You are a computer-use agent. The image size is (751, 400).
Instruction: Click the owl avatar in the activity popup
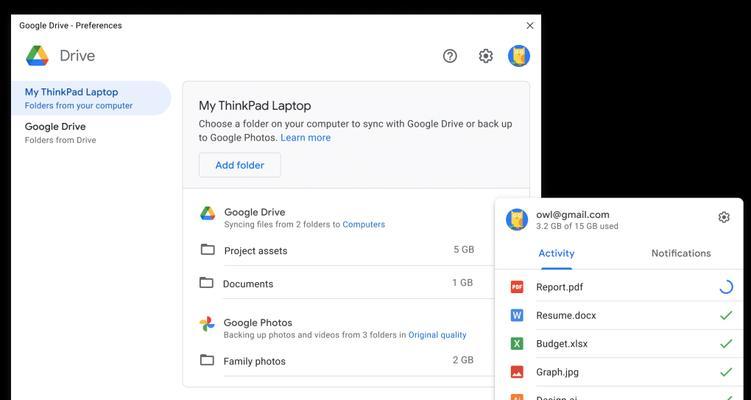517,219
